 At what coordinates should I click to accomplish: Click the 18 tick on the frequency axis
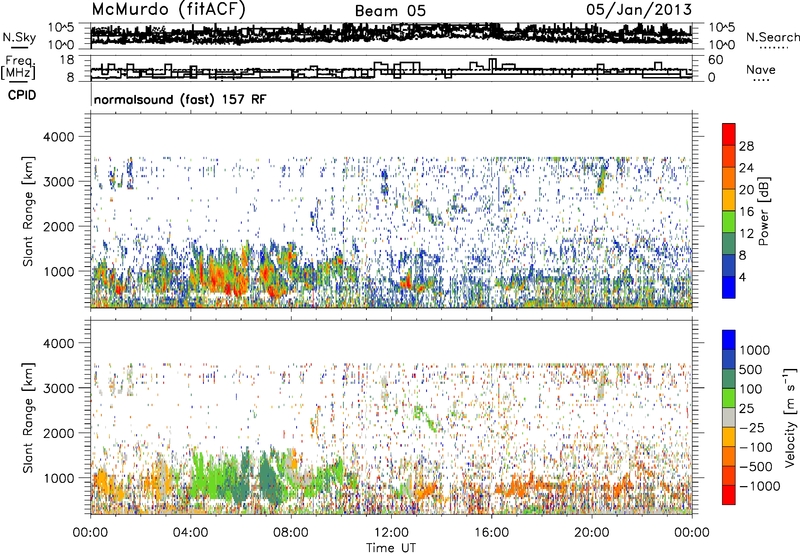pyautogui.click(x=68, y=60)
